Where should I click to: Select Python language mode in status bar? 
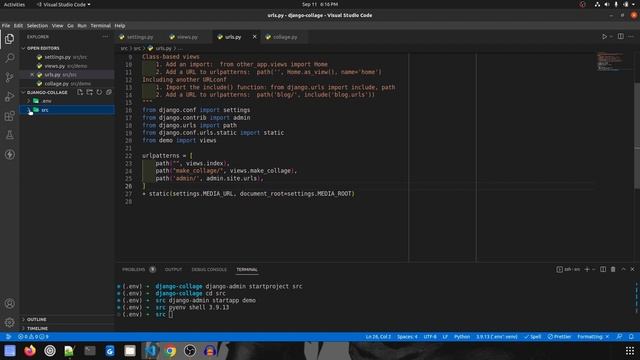[462, 337]
